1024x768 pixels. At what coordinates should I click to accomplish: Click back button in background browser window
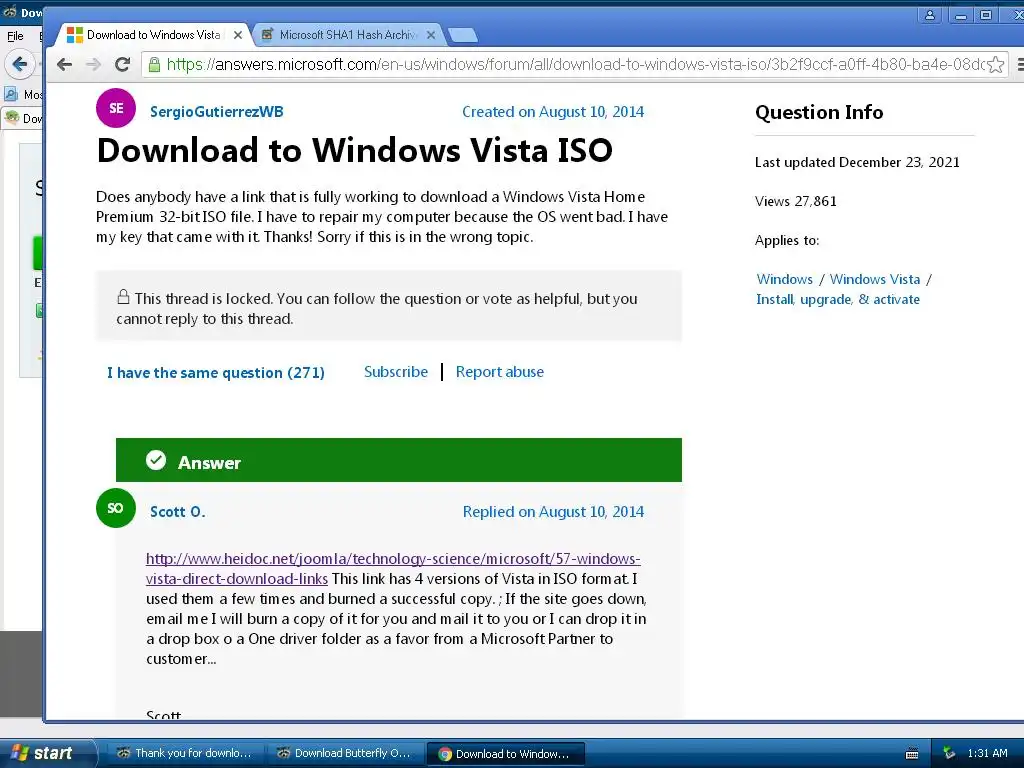(18, 64)
